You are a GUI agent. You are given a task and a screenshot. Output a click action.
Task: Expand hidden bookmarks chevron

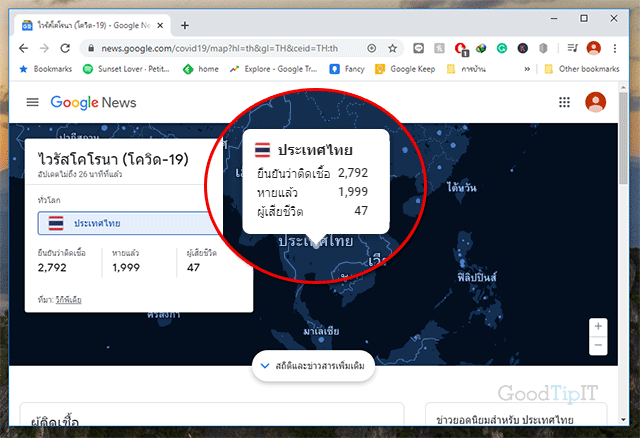(x=527, y=69)
